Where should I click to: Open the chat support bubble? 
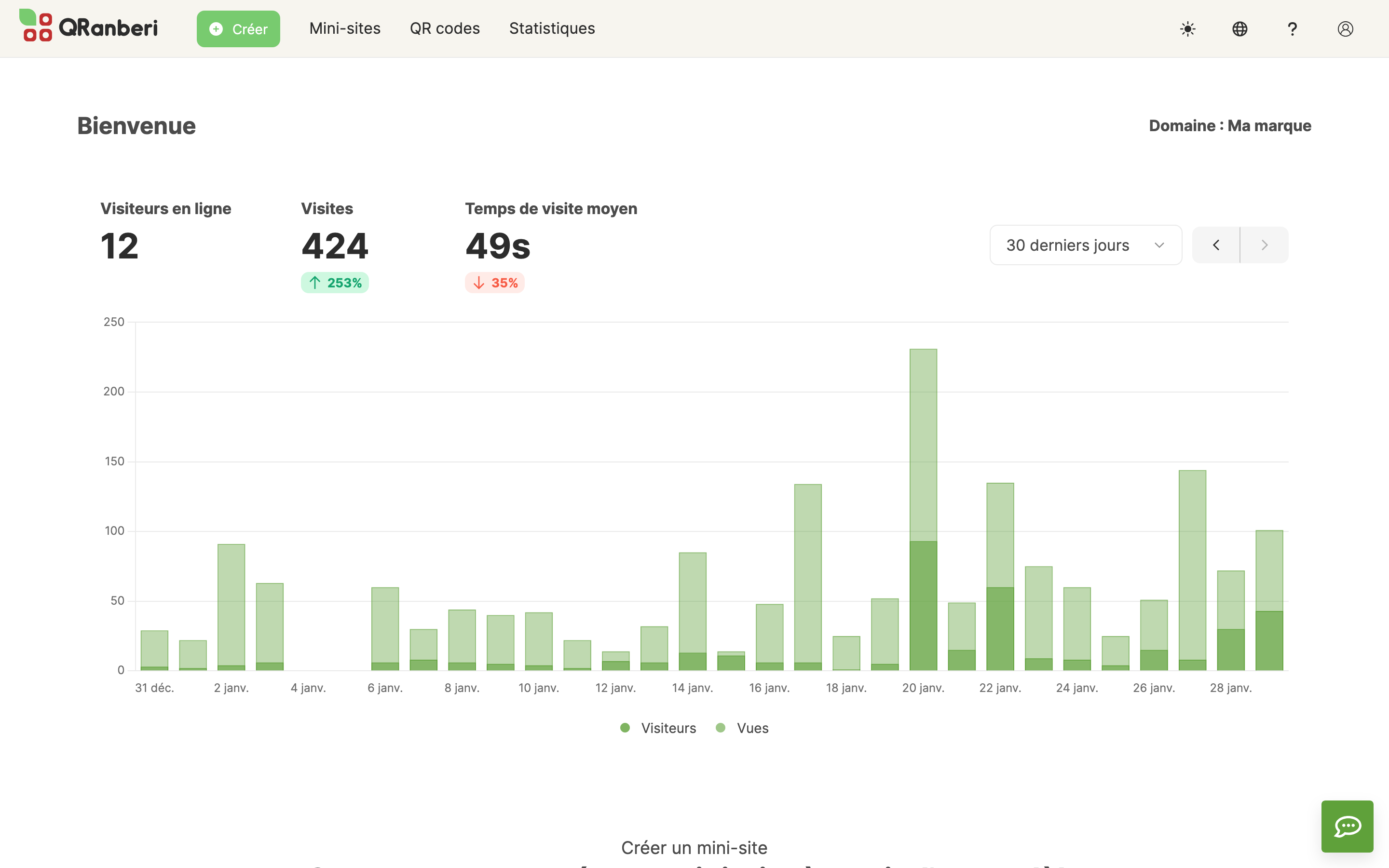click(x=1347, y=826)
